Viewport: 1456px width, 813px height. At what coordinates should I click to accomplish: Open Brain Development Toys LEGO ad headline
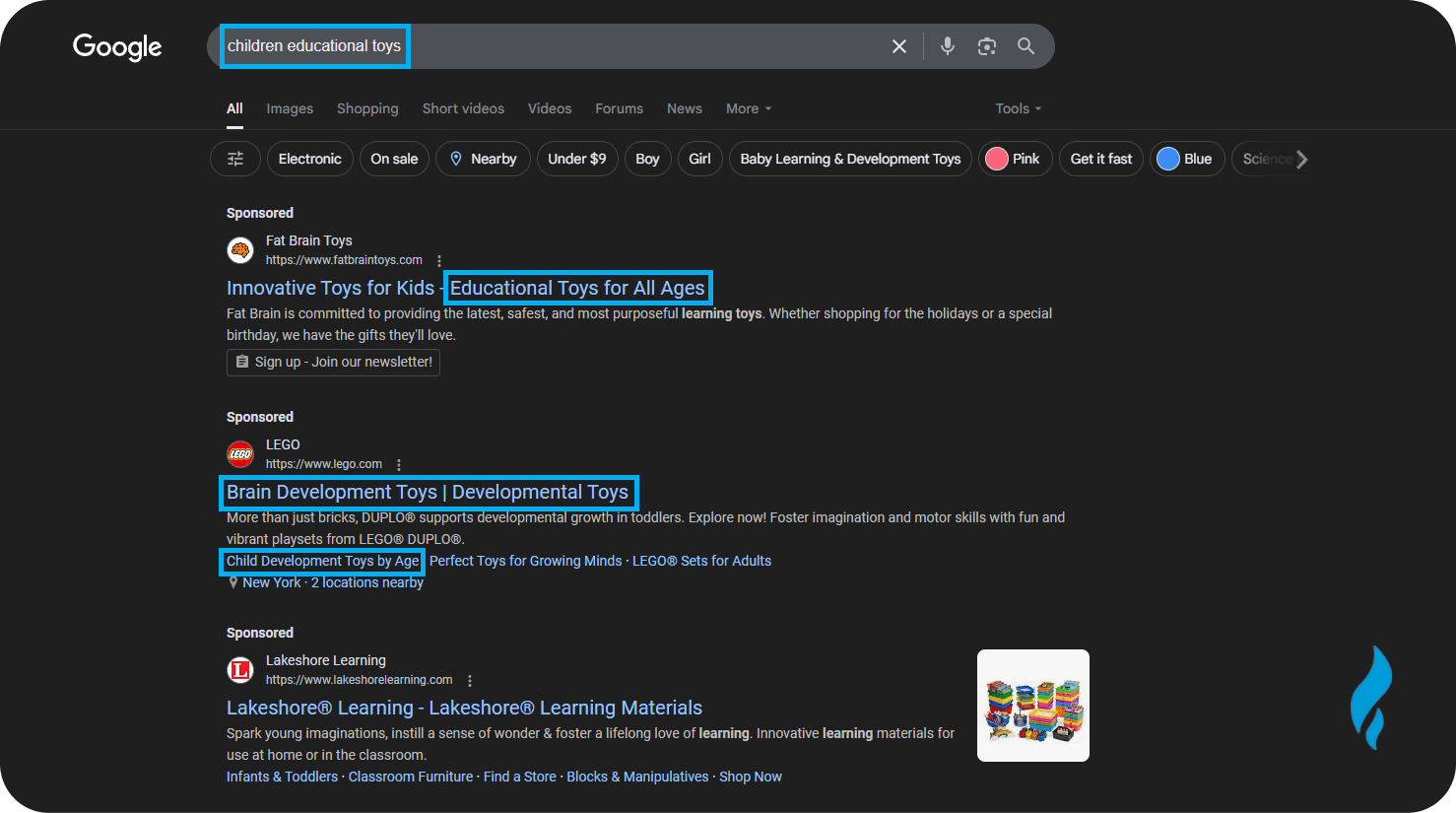[428, 492]
